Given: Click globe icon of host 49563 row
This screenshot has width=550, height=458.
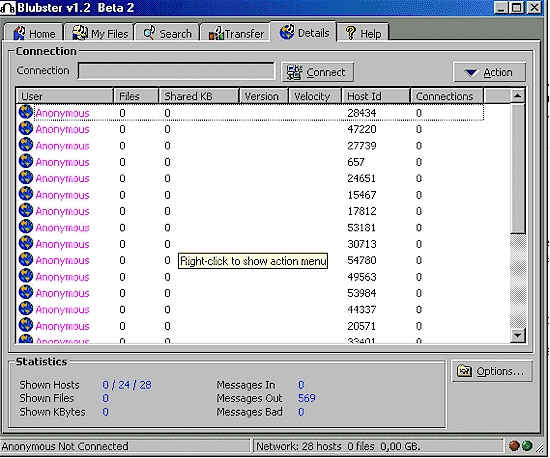Looking at the screenshot, I should tap(26, 276).
